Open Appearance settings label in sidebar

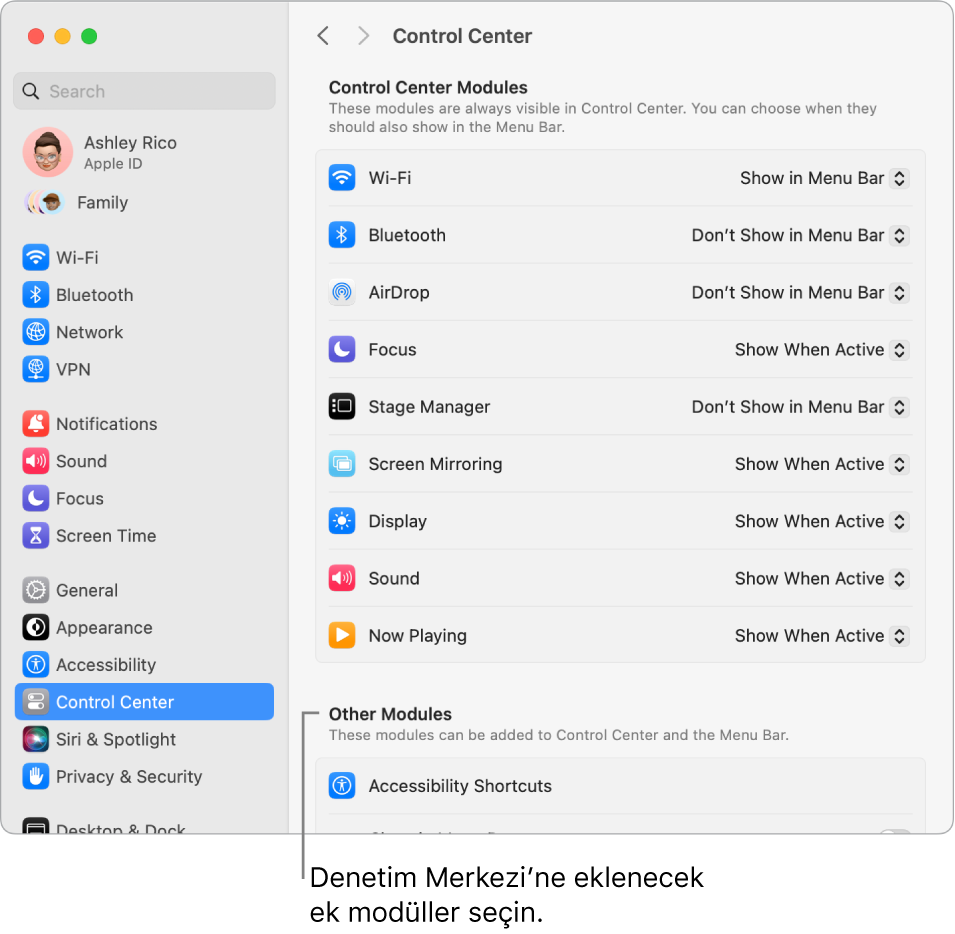(104, 628)
